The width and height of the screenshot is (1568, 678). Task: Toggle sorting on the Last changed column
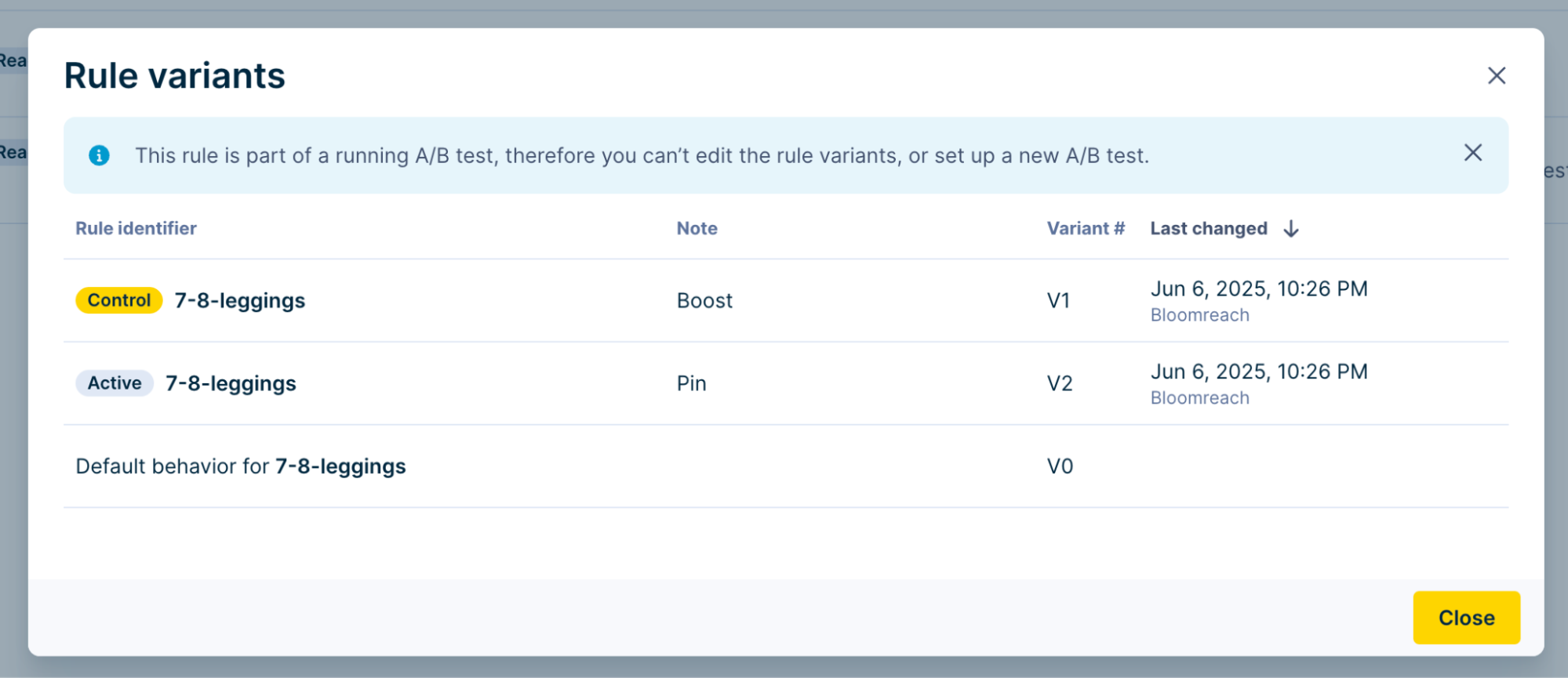click(1208, 228)
